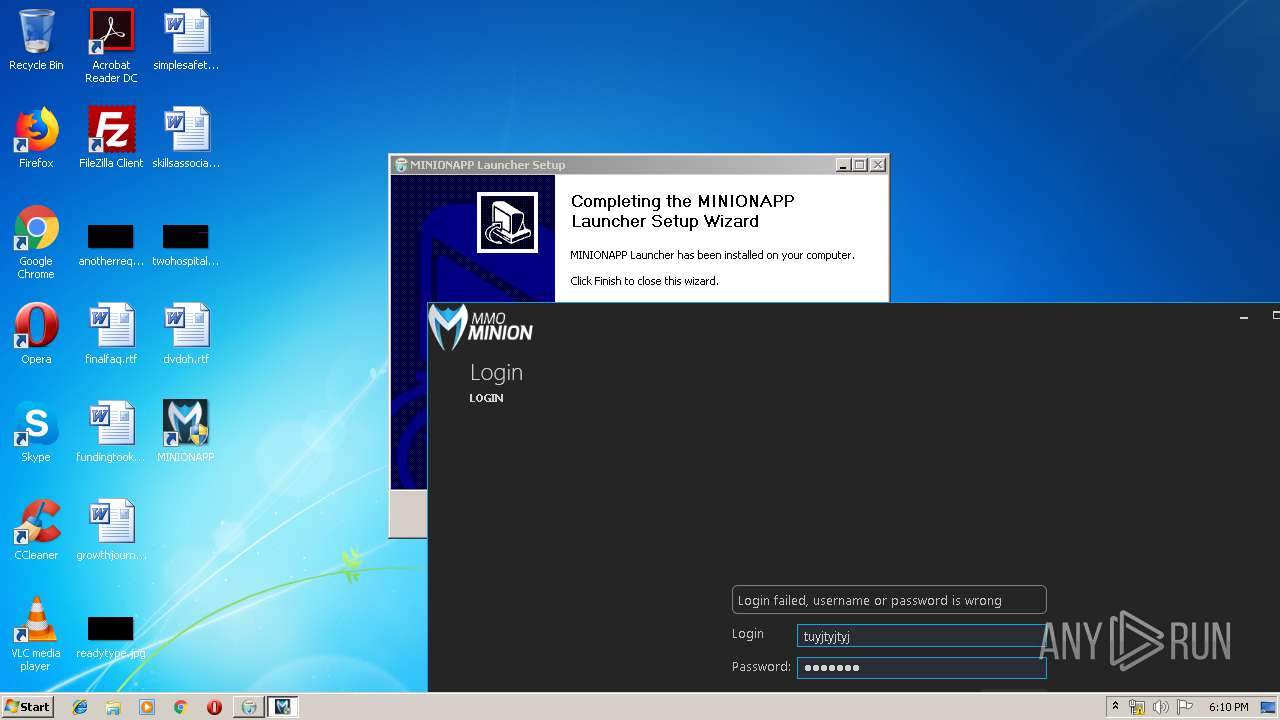The width and height of the screenshot is (1280, 720).
Task: Click the login failed error message
Action: point(889,600)
